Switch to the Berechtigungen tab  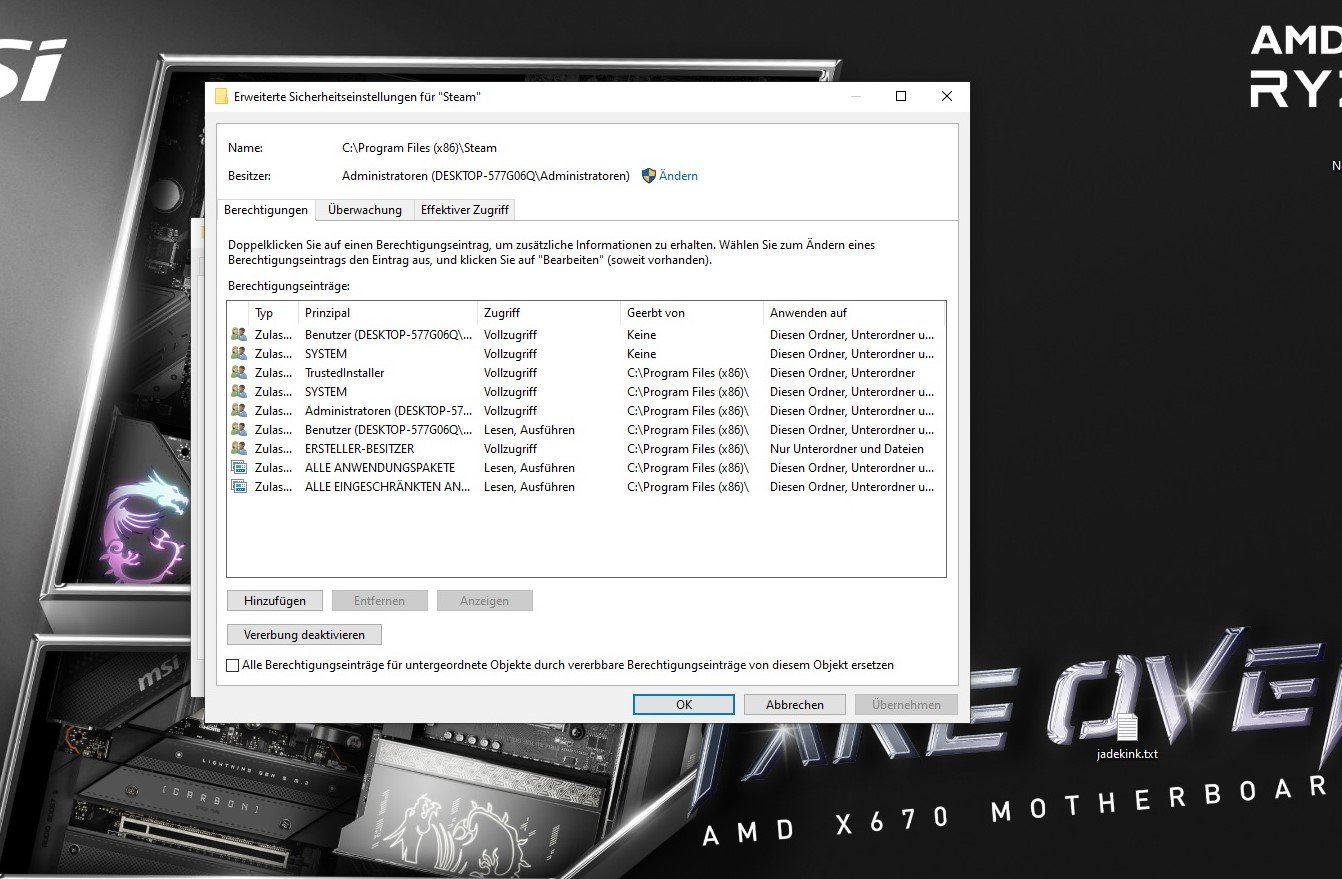click(x=266, y=210)
